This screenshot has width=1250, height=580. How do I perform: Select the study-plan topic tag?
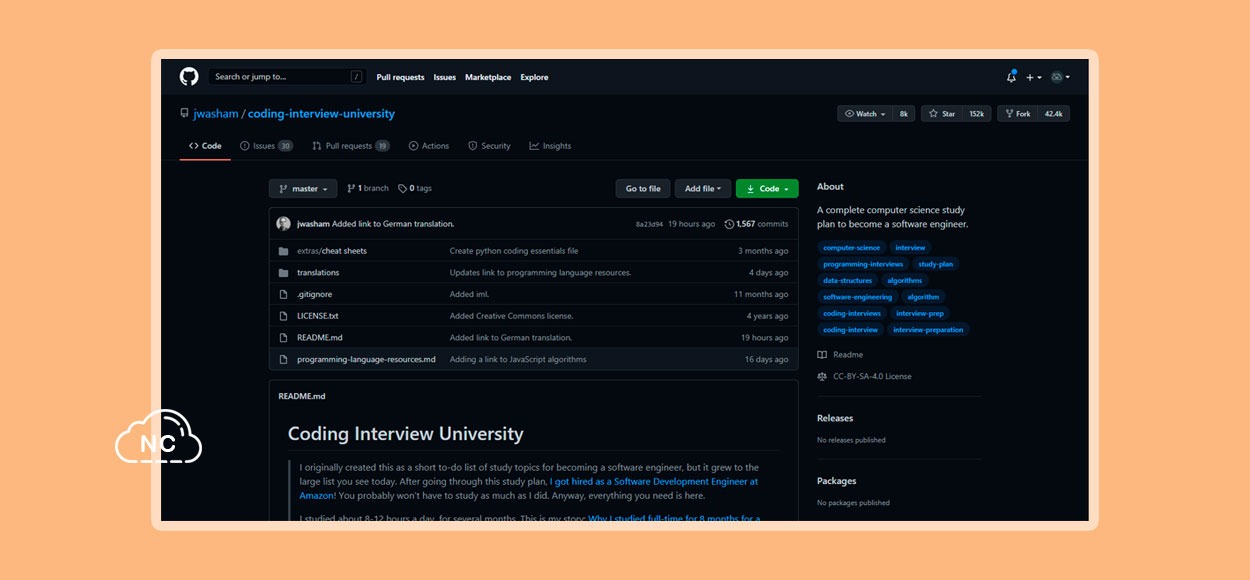pyautogui.click(x=936, y=264)
